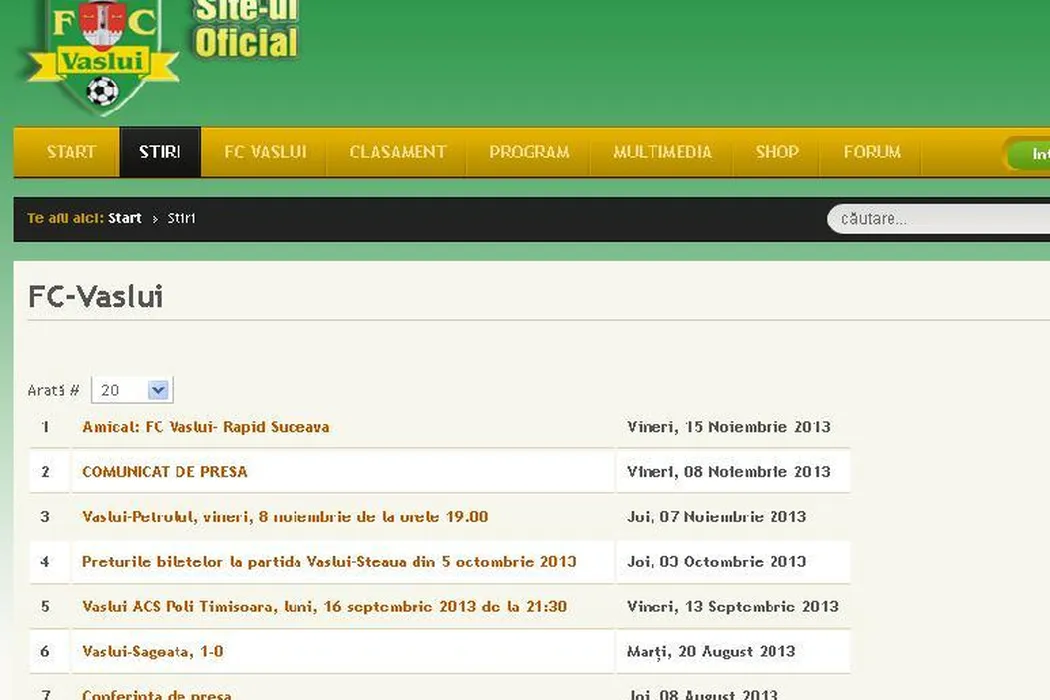Open the FORUM page

[x=872, y=152]
